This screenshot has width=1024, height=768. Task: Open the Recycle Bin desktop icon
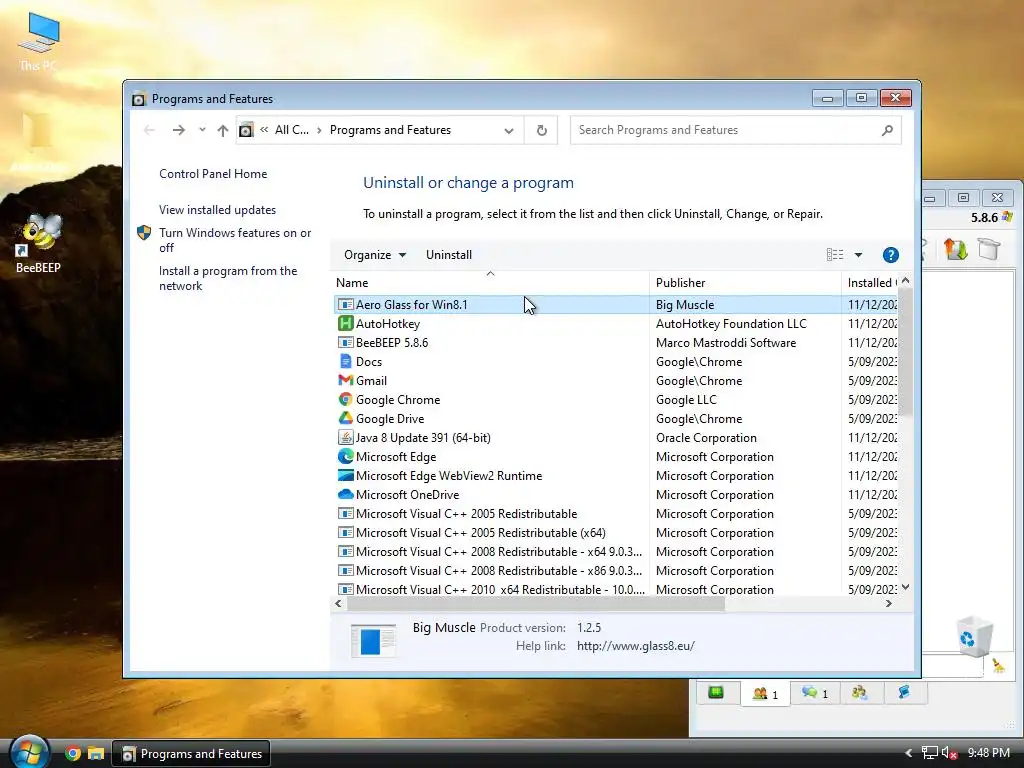[x=976, y=636]
